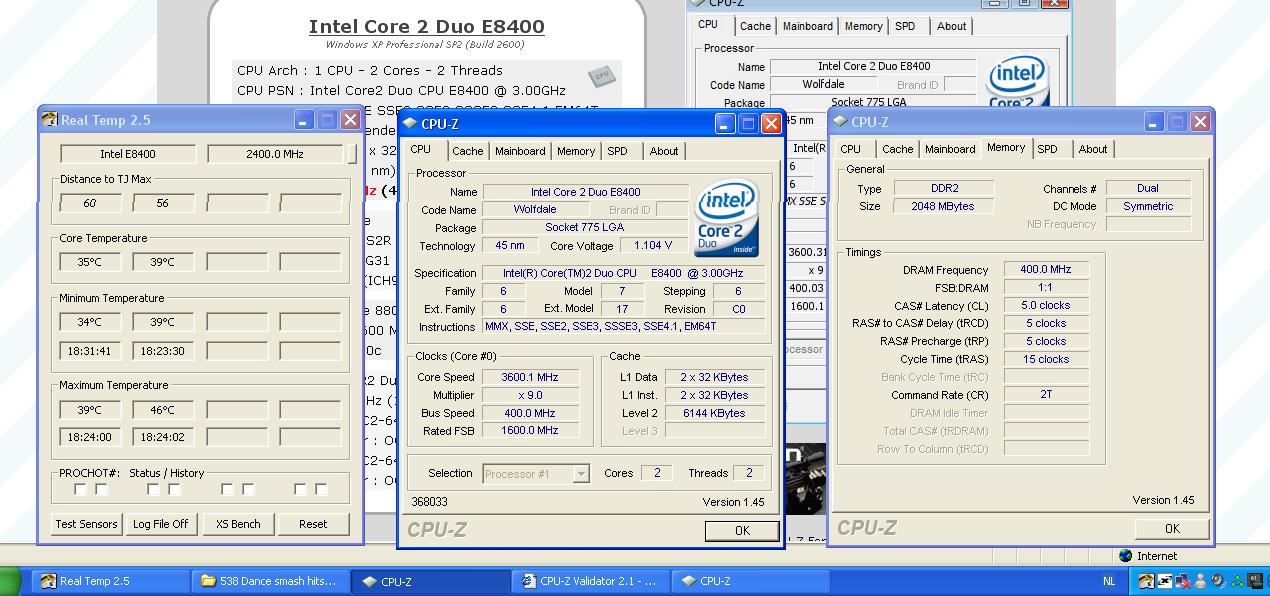Open Mainboard tab in CPU-Z Memory window

[x=950, y=149]
